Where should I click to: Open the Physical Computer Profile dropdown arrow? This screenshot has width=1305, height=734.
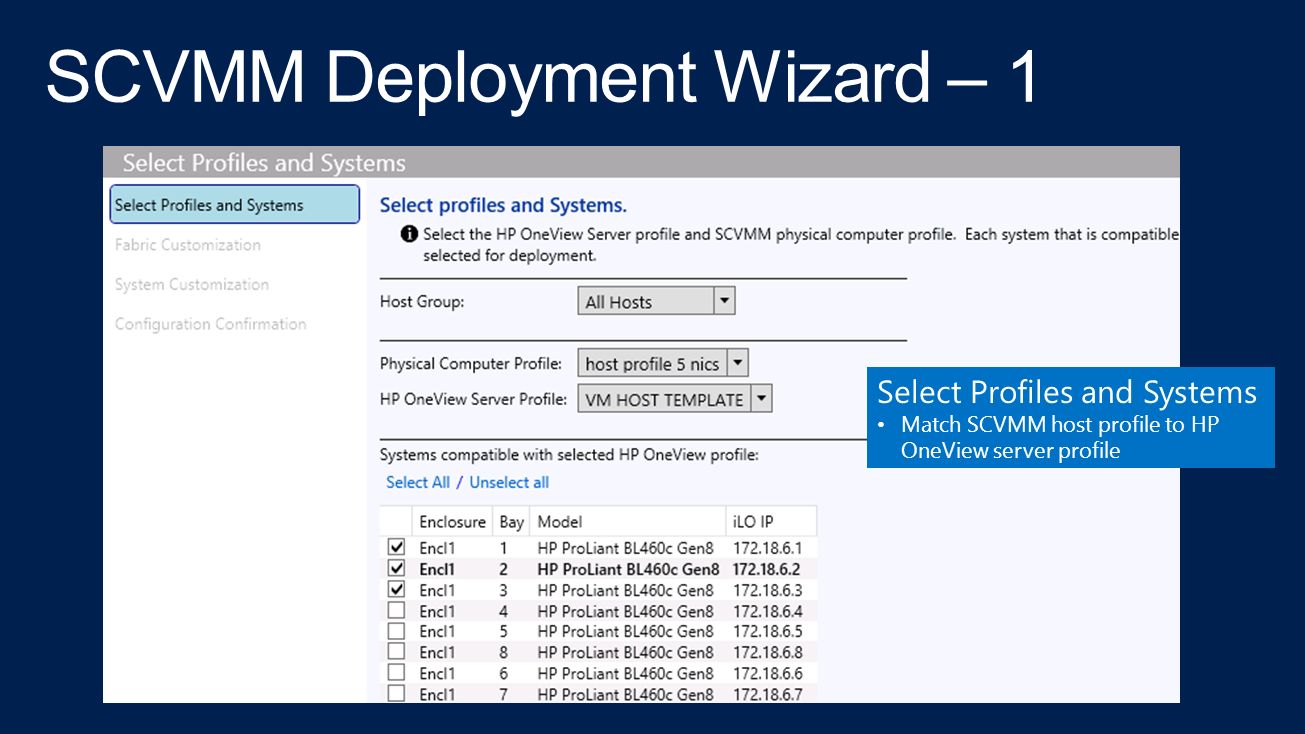tap(737, 363)
